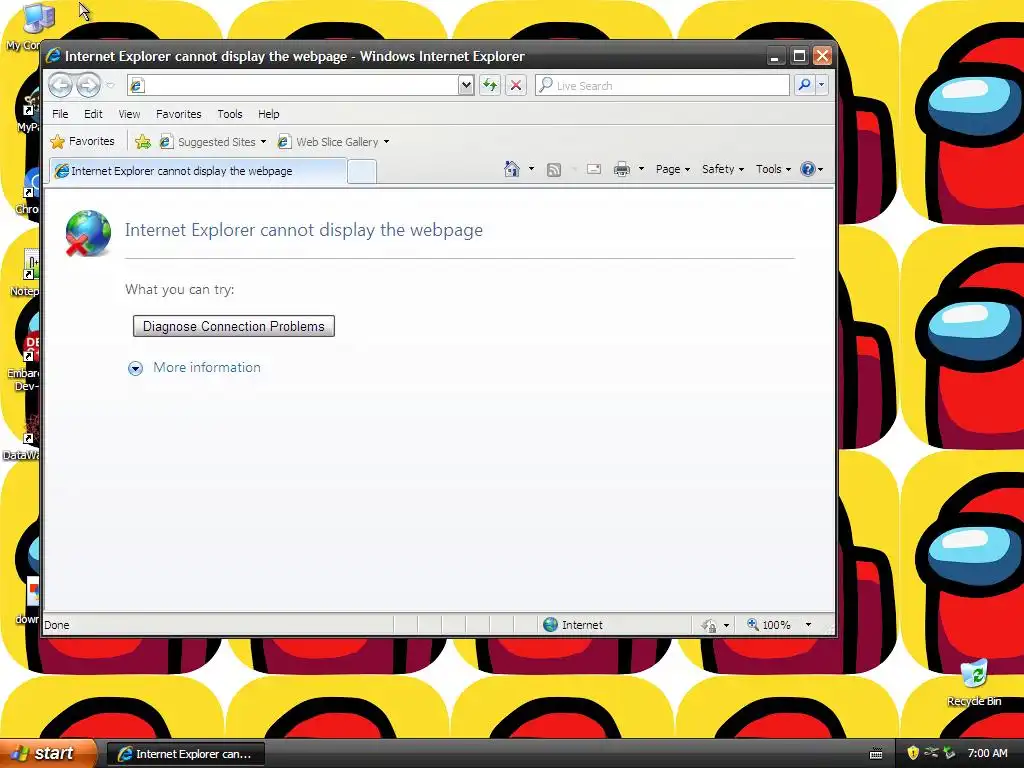This screenshot has width=1024, height=768.
Task: Click the 7:00 AM clock
Action: (987, 753)
